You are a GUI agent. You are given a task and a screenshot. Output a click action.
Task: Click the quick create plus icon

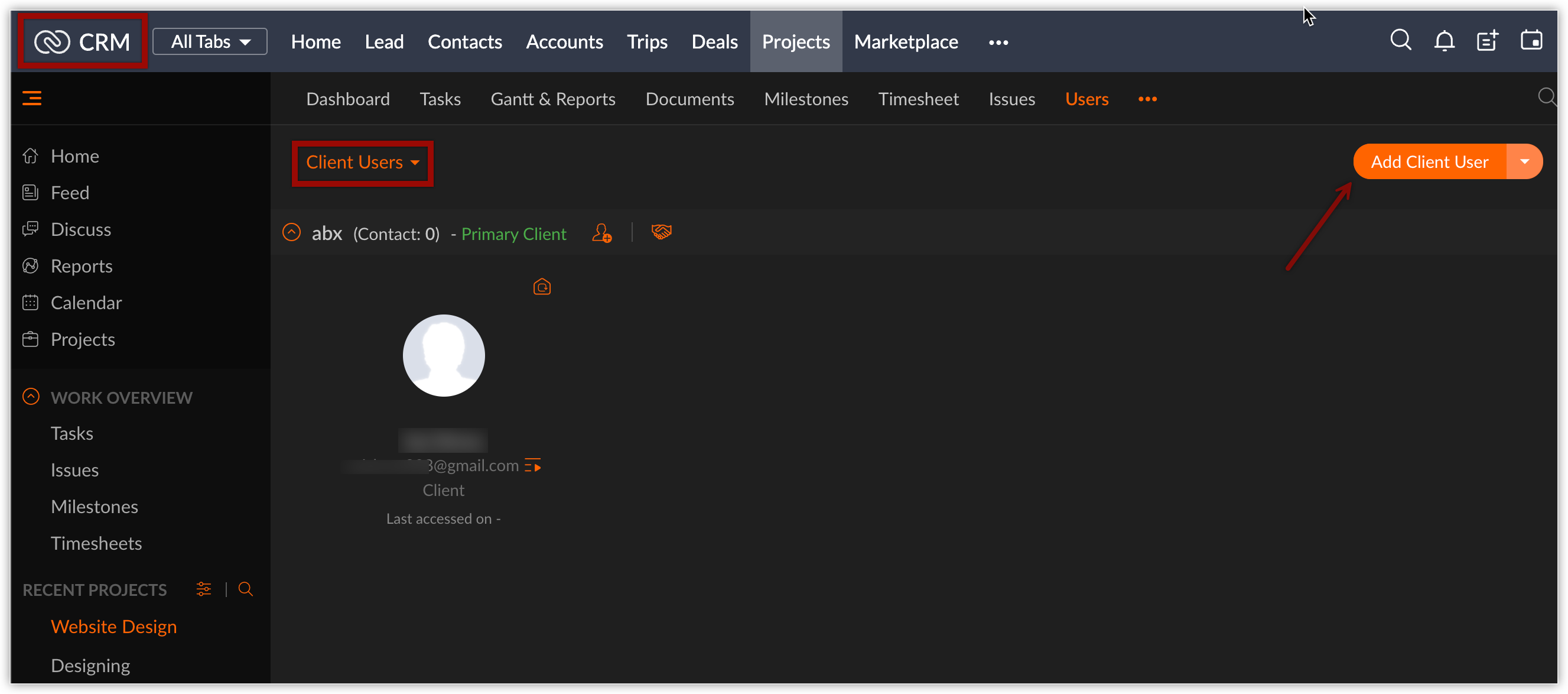tap(1487, 41)
